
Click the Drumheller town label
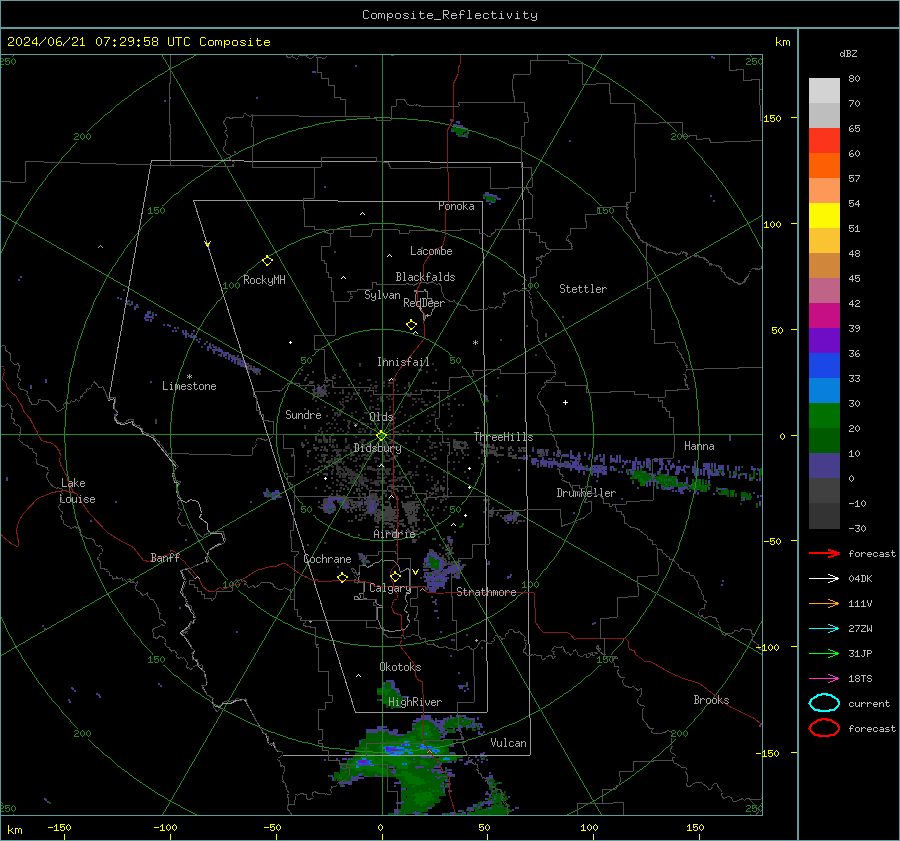click(x=586, y=493)
